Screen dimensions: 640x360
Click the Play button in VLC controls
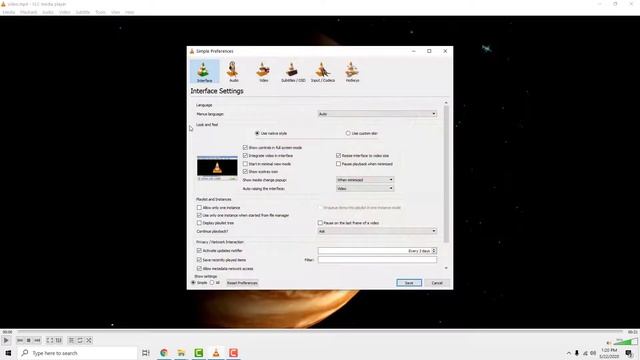(6, 340)
